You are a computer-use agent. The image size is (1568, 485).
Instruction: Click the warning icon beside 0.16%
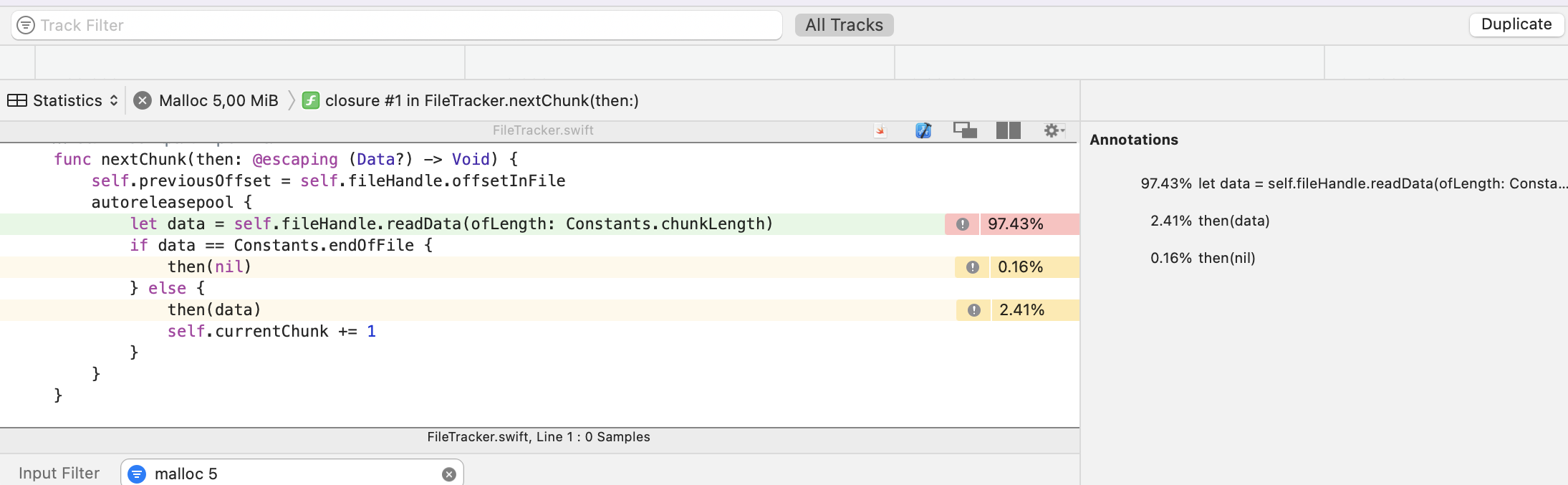(x=972, y=267)
